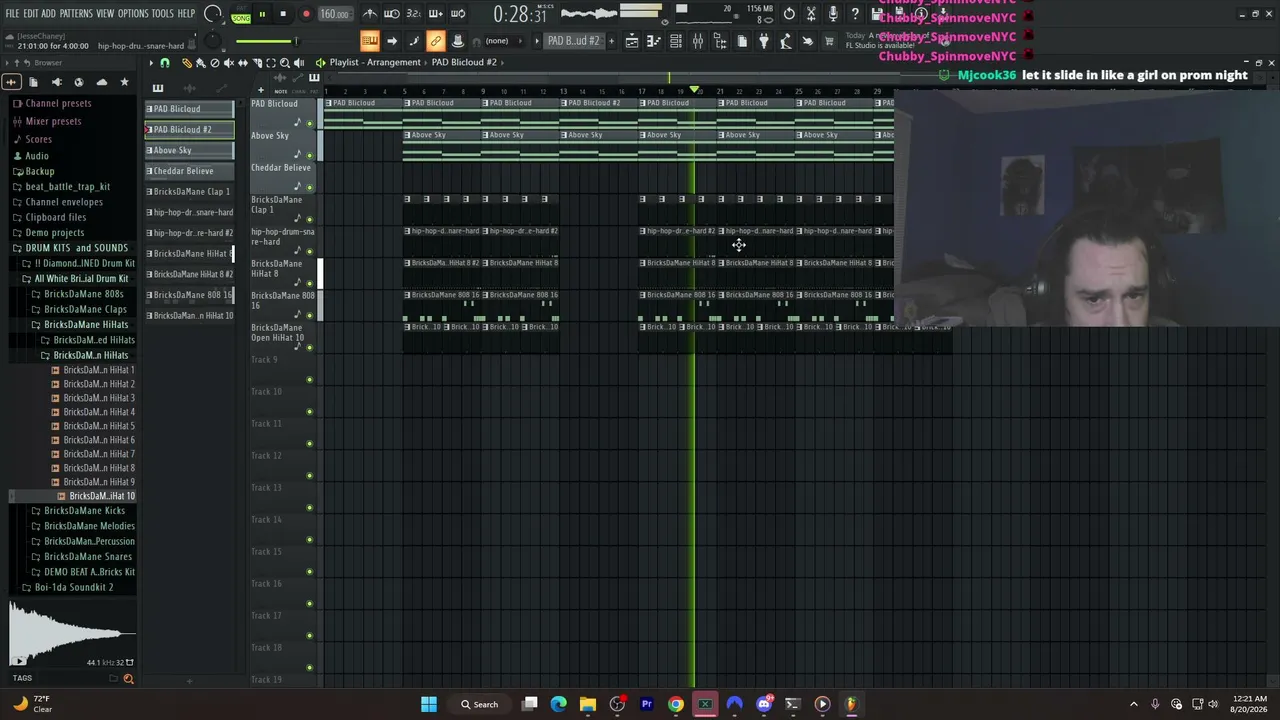
Task: Toggle the playlist snap magnet icon
Action: click(x=165, y=62)
